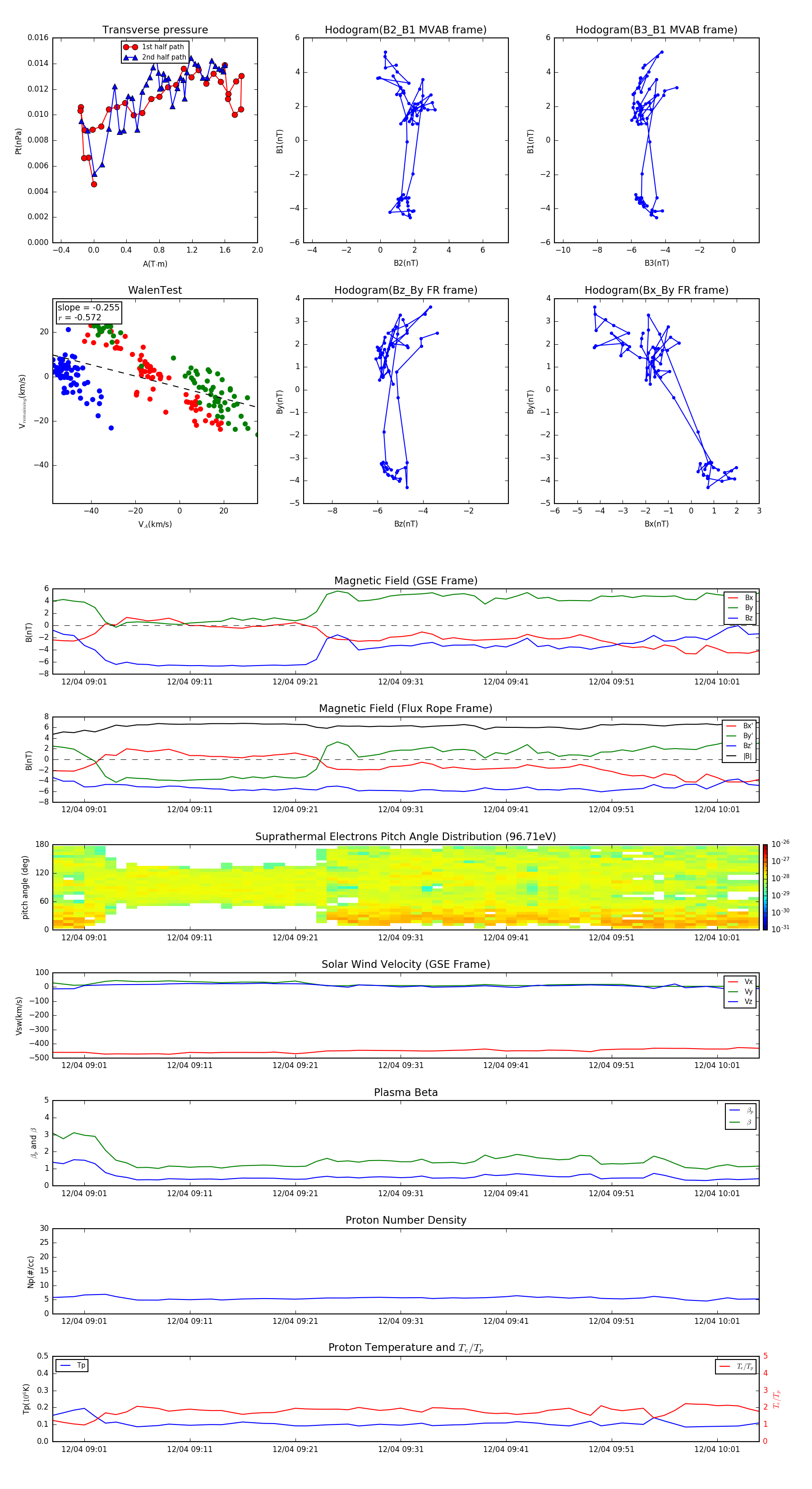Screen dimensions: 812x1489
Task: Click the "Hodogram(Bz_By FR frame)" title
Action: click(x=406, y=290)
